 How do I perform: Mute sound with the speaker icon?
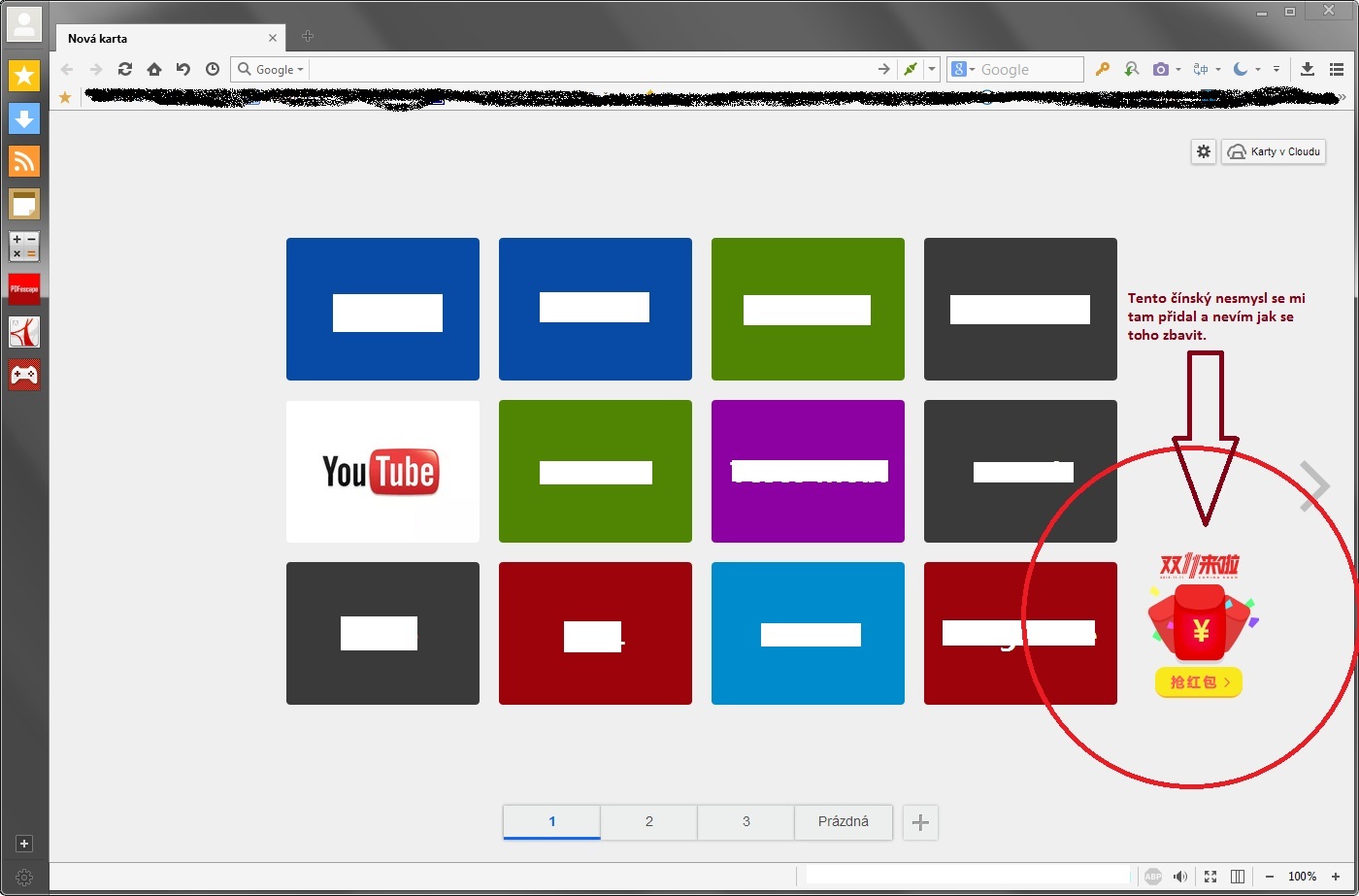[x=1180, y=877]
